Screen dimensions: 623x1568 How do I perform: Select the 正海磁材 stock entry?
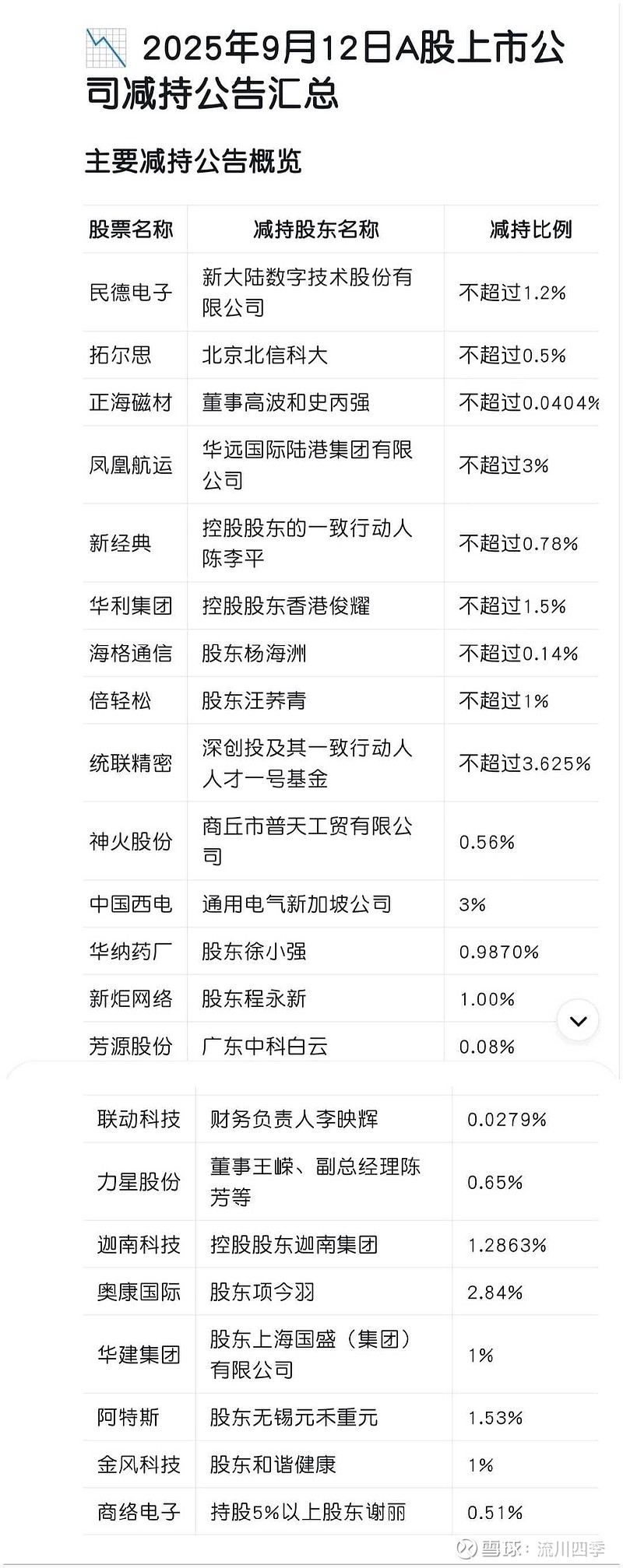point(131,403)
